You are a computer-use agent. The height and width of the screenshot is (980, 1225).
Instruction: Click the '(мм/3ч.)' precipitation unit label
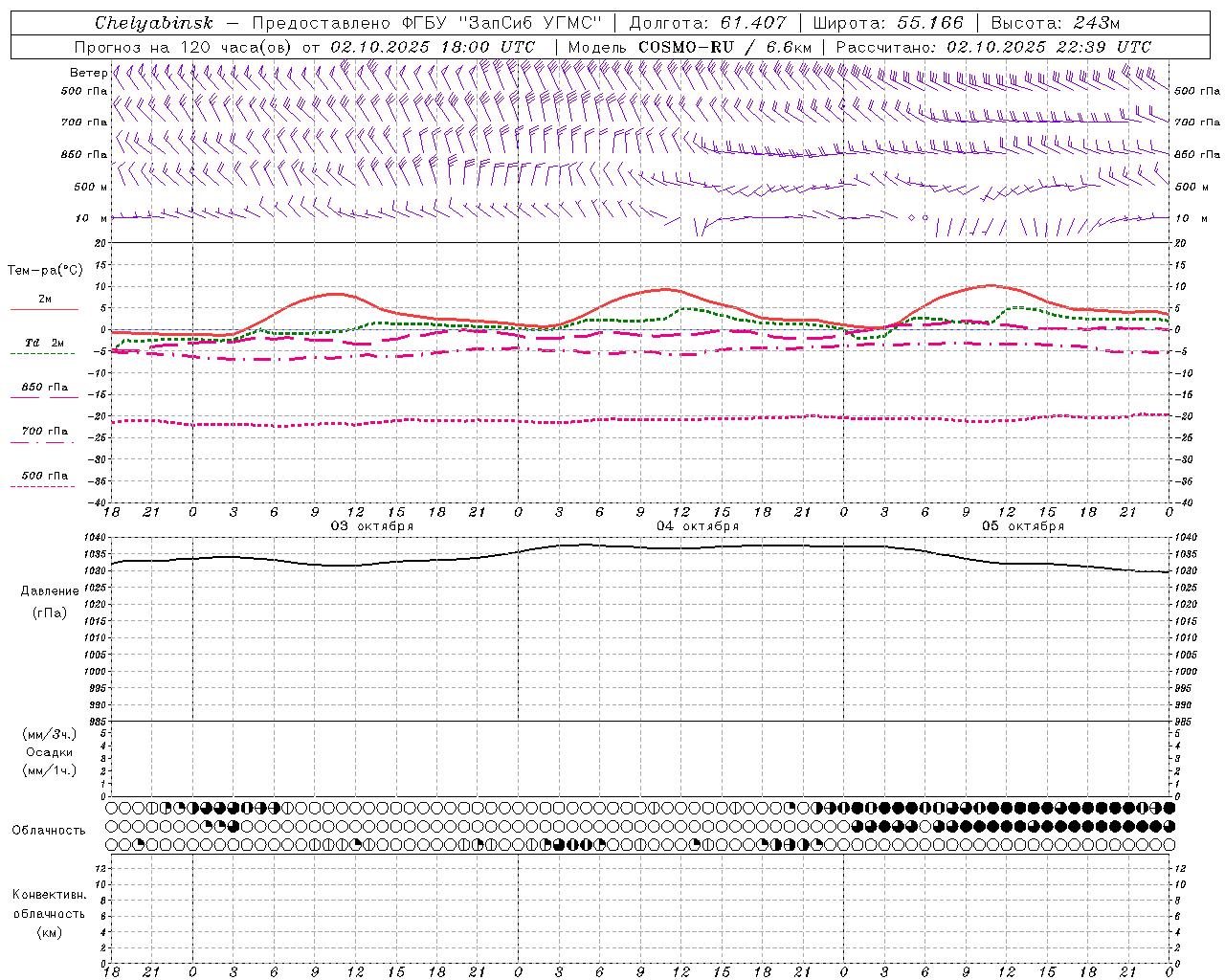50,734
